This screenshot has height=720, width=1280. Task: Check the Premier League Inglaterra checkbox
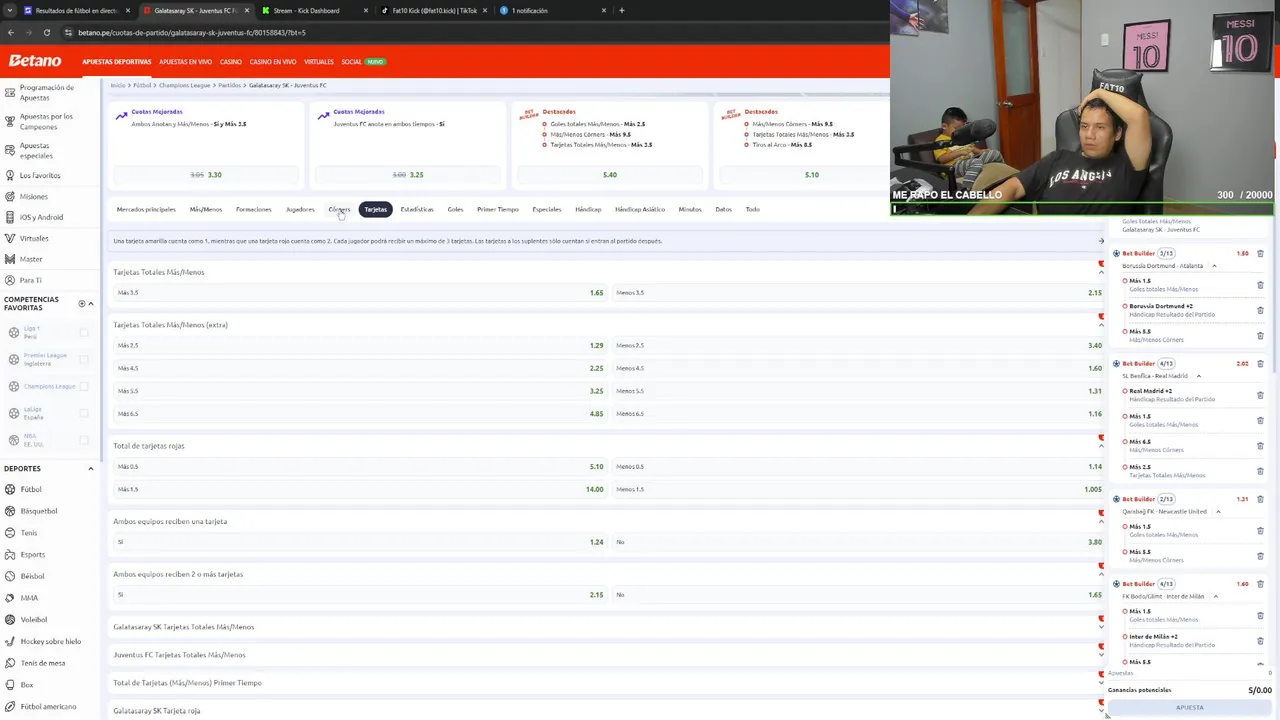pyautogui.click(x=83, y=359)
